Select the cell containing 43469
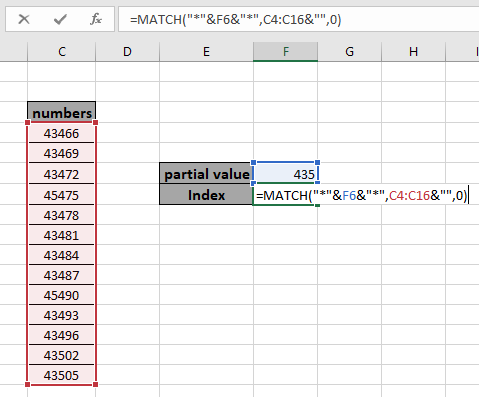Viewport: 479px width, 397px height. (x=62, y=153)
